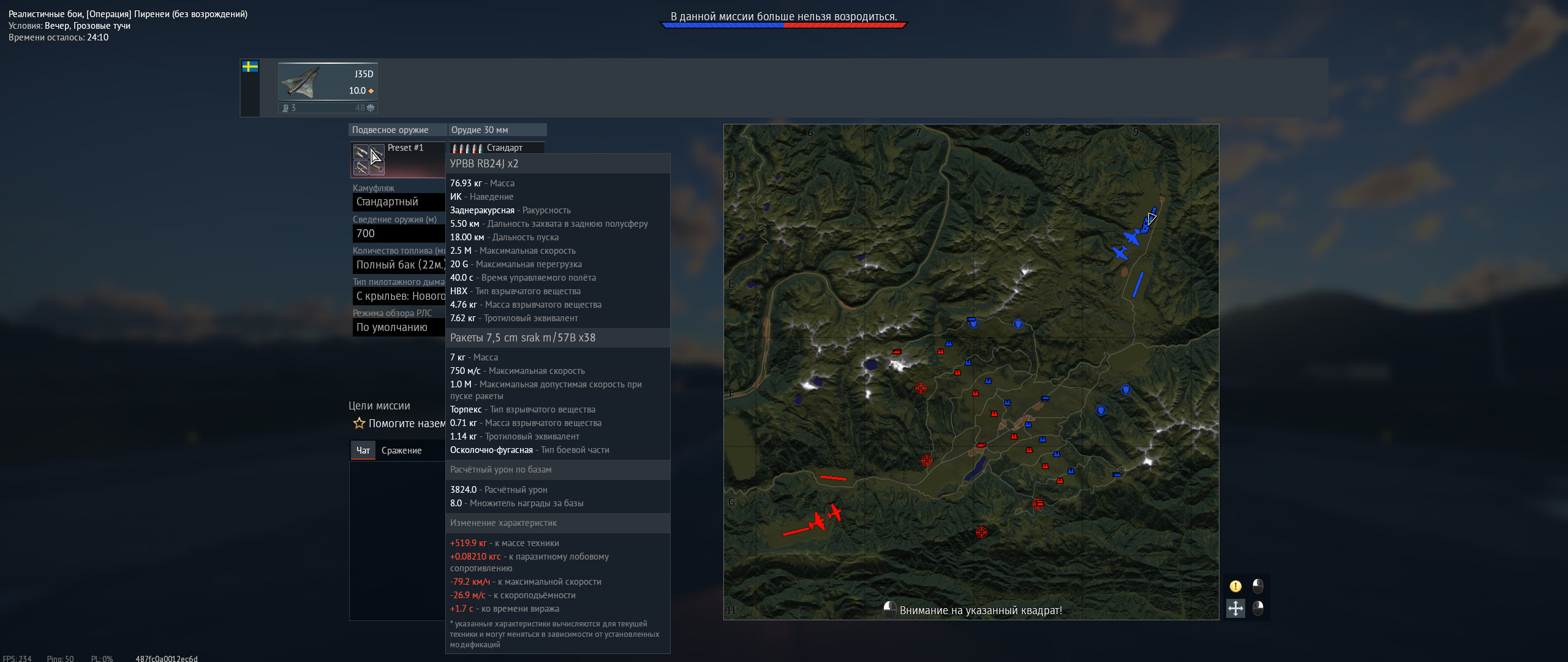Switch to the Сражение tab
The width and height of the screenshot is (1568, 662).
pyautogui.click(x=401, y=451)
